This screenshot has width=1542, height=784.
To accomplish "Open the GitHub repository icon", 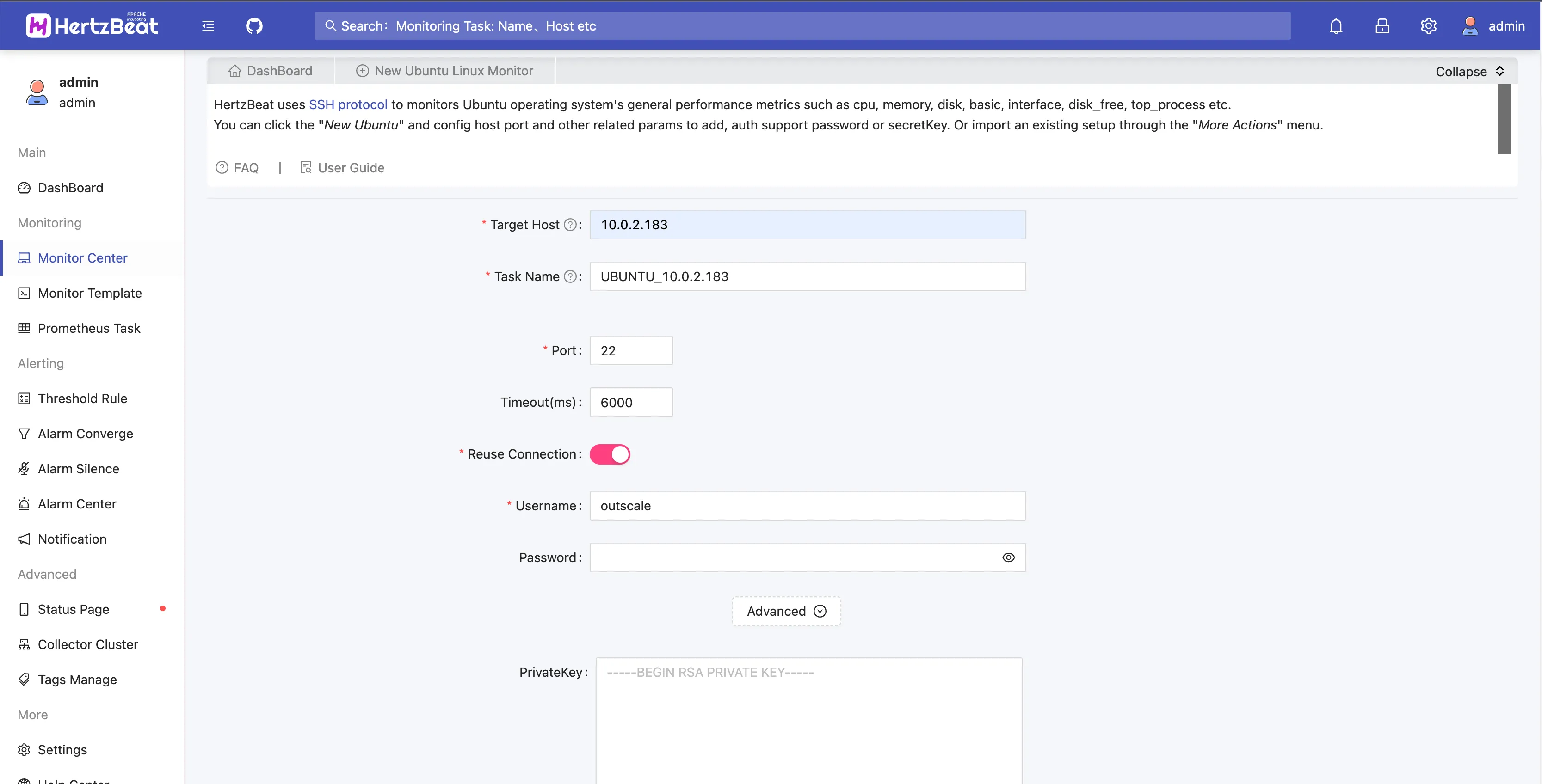I will [x=254, y=26].
